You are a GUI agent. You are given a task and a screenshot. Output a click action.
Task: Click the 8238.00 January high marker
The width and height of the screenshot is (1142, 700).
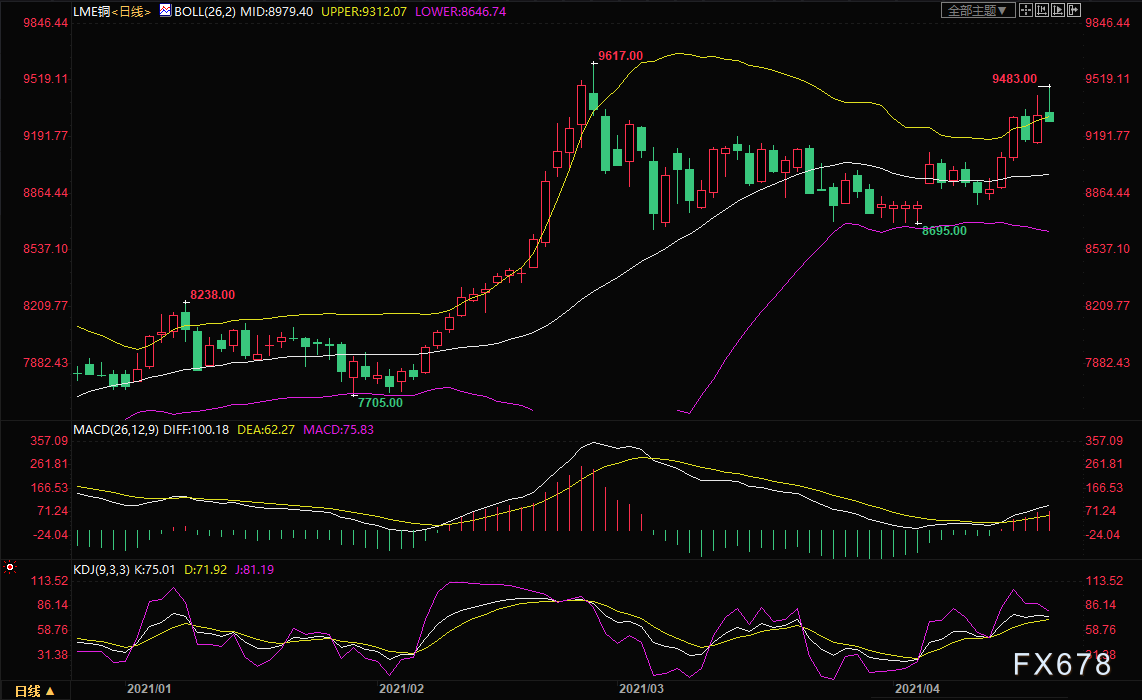tap(212, 294)
